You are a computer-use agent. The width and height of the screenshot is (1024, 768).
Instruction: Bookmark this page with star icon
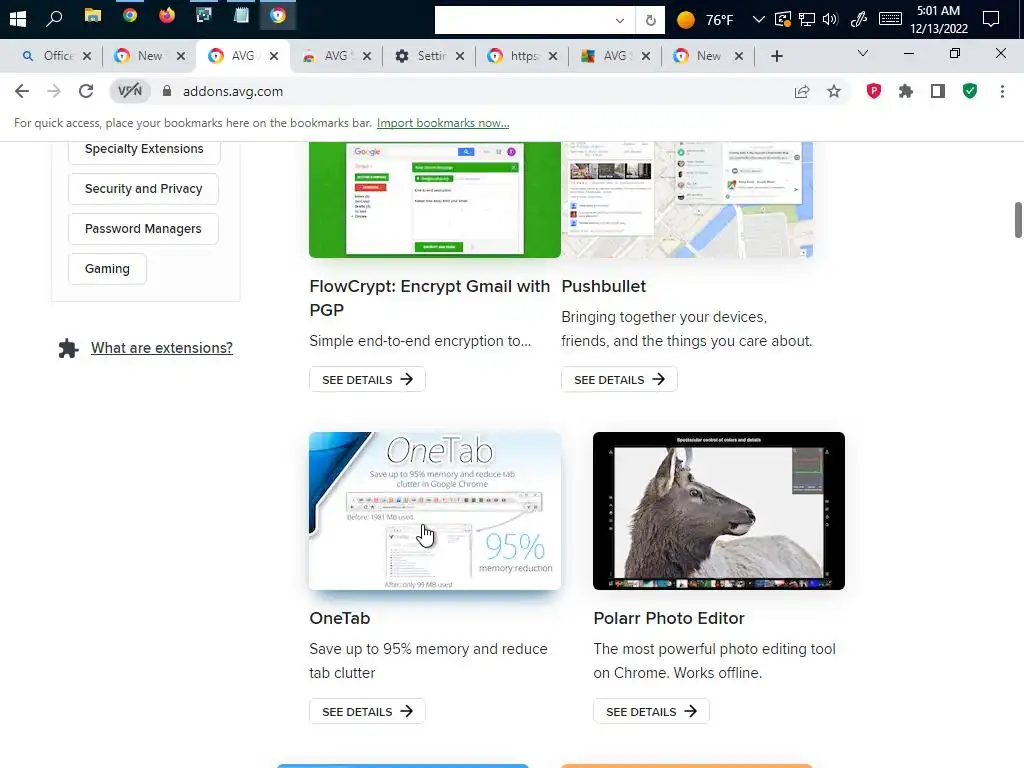point(834,91)
